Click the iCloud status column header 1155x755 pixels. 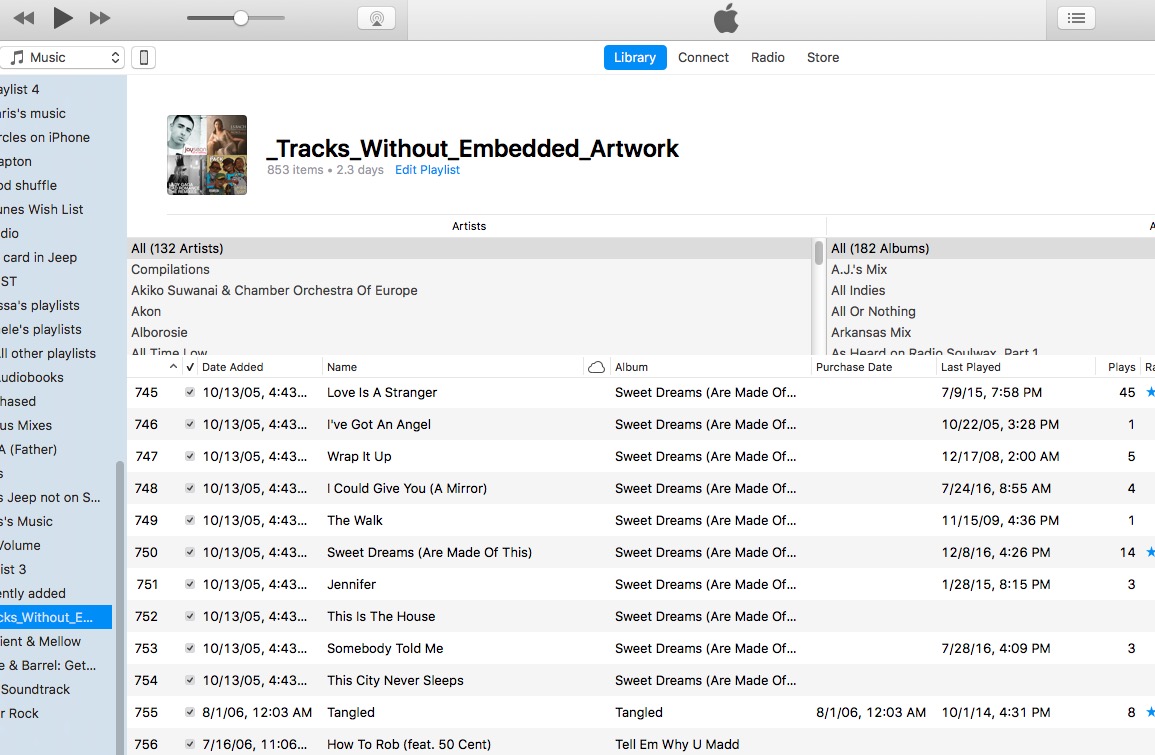(597, 367)
